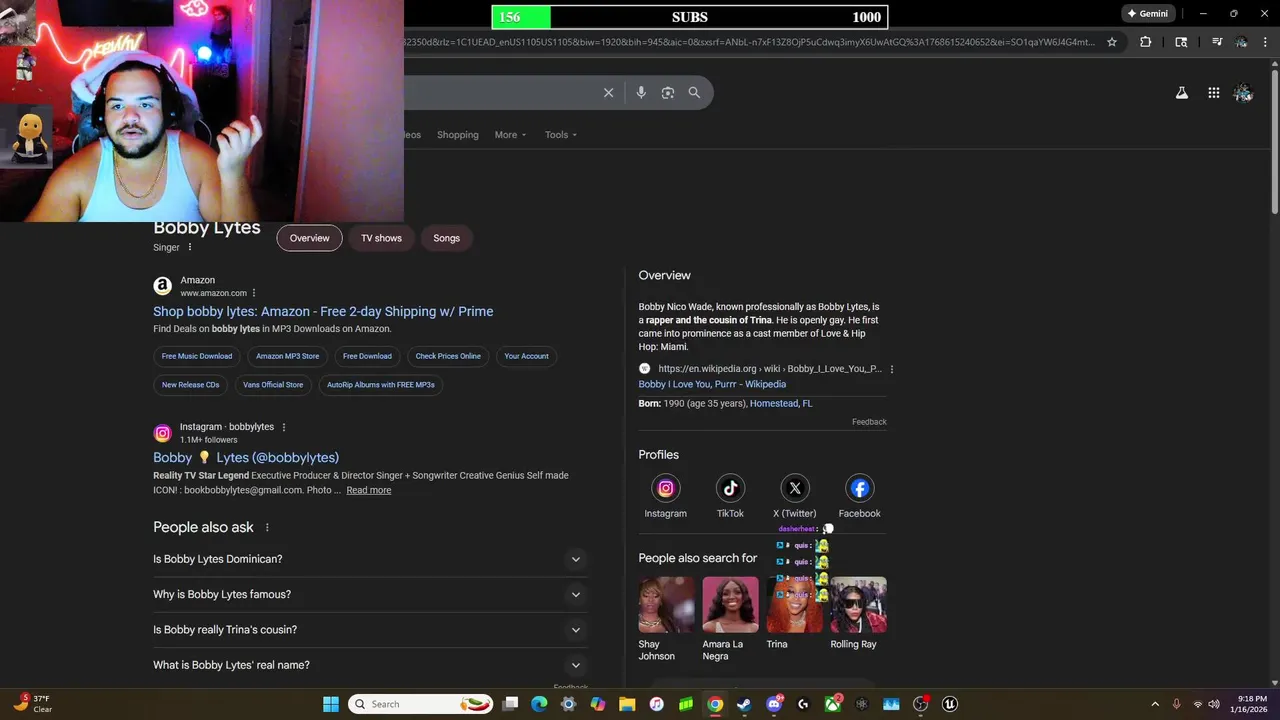Screen dimensions: 1280x720
Task: Open the Gemini button in Chrome
Action: tap(1148, 14)
